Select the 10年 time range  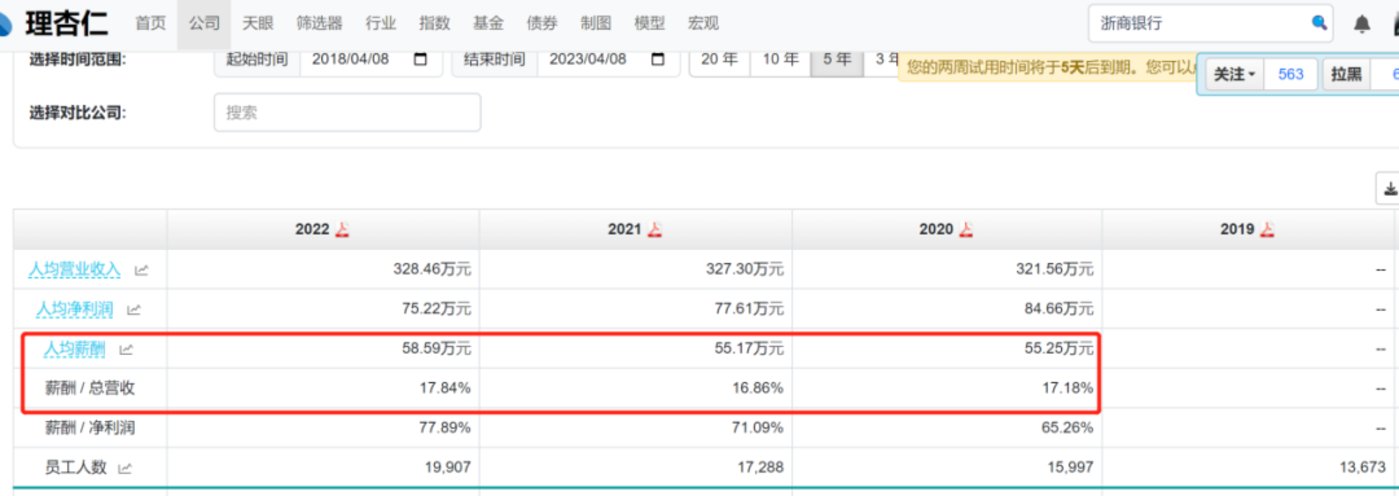coord(780,59)
